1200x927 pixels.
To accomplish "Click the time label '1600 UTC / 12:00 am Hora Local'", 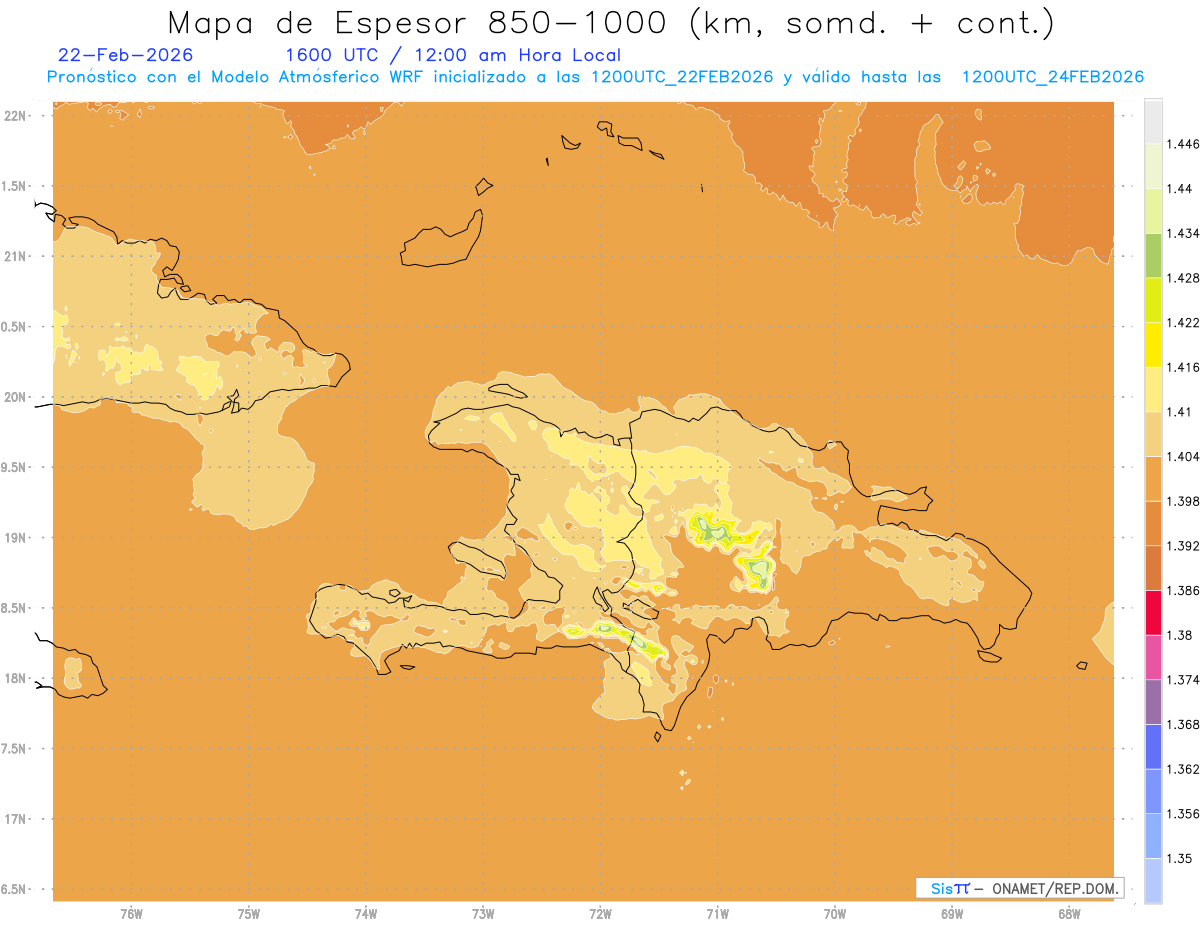I will (x=453, y=56).
